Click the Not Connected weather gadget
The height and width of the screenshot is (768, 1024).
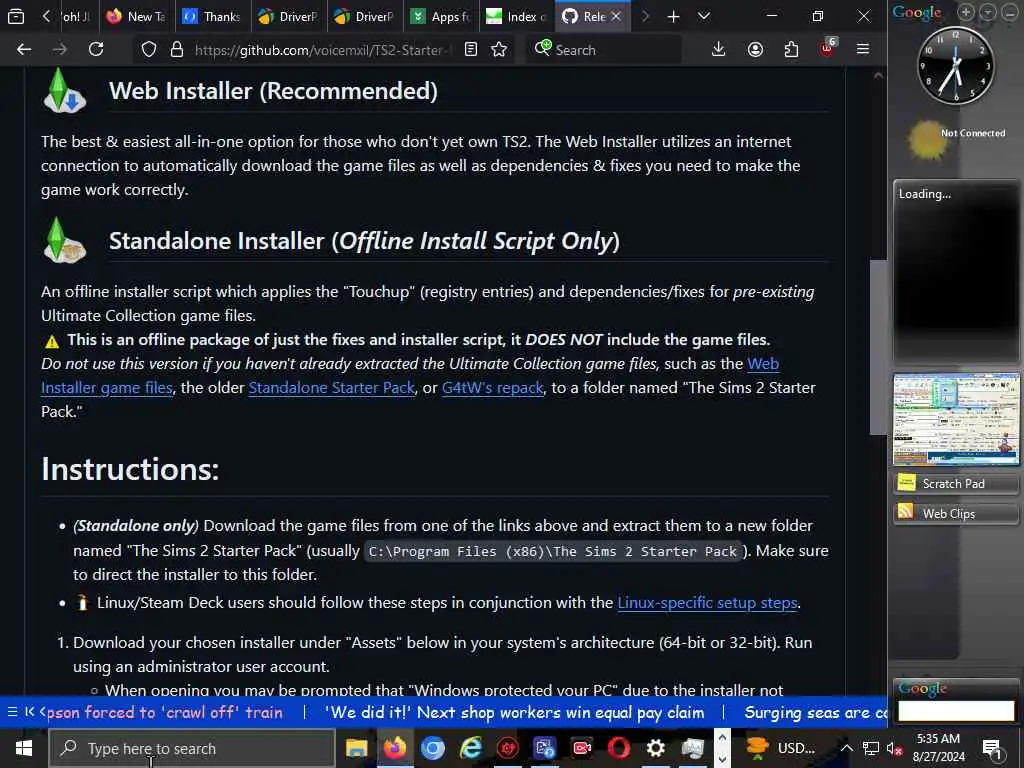coord(957,140)
